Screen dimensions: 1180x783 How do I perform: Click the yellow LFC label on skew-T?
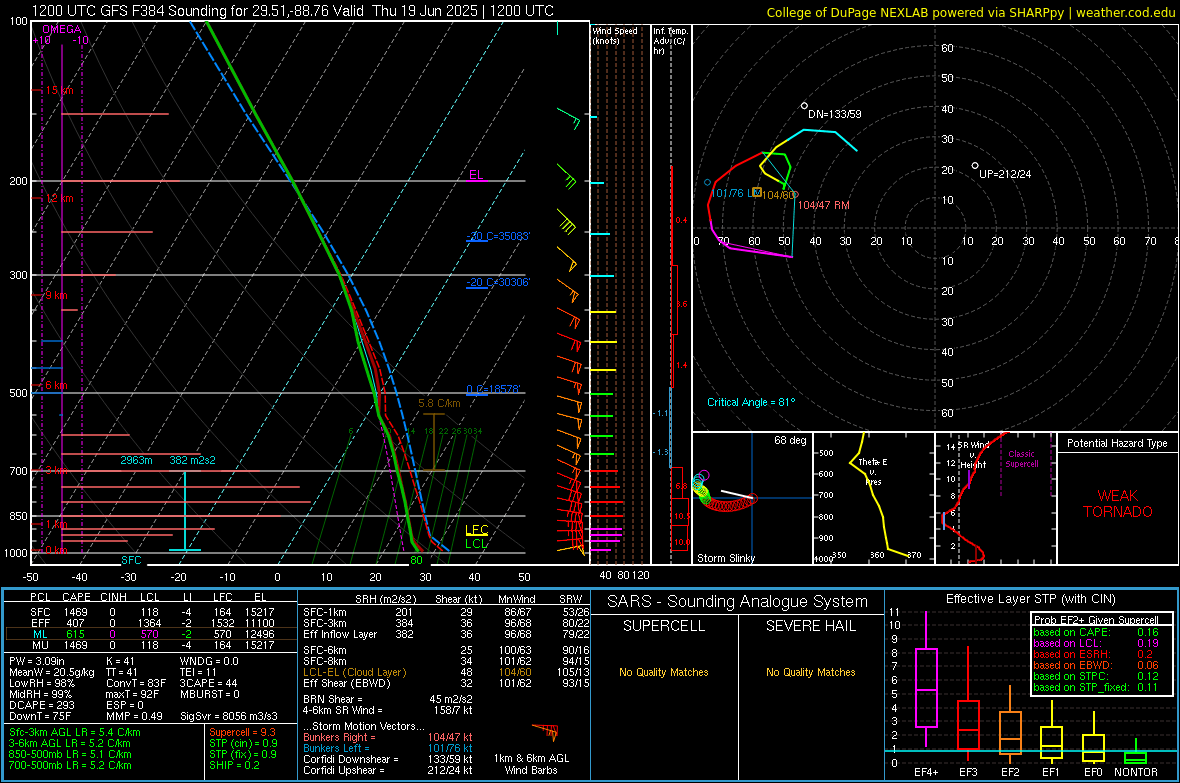click(476, 530)
